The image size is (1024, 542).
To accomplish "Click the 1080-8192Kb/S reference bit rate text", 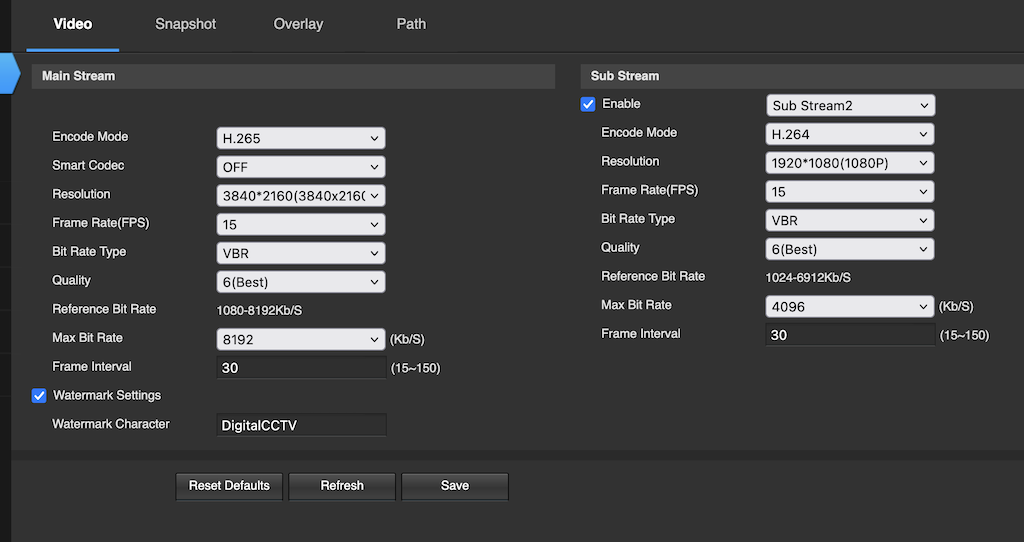I will pyautogui.click(x=259, y=311).
